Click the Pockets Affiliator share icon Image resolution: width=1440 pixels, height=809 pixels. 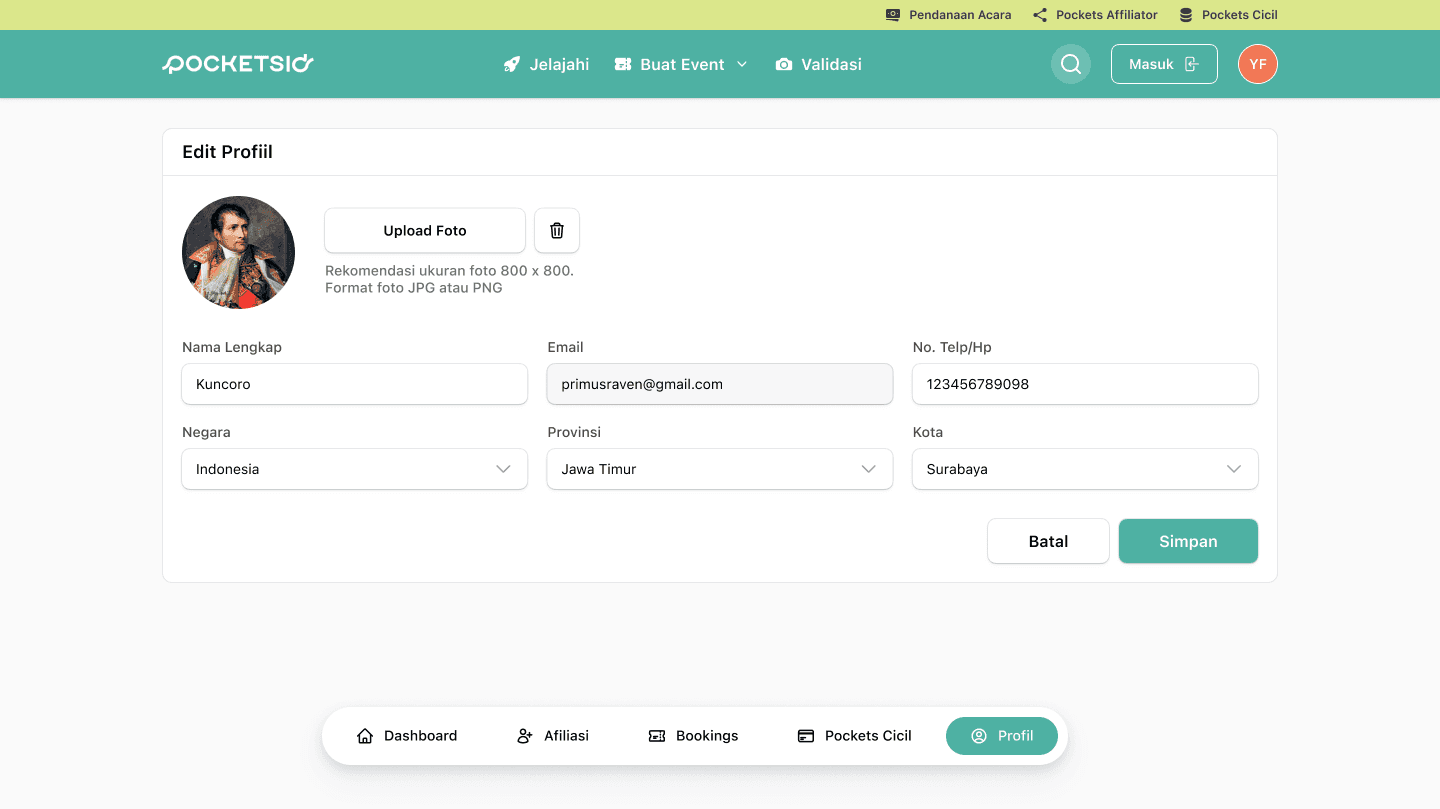coord(1040,15)
